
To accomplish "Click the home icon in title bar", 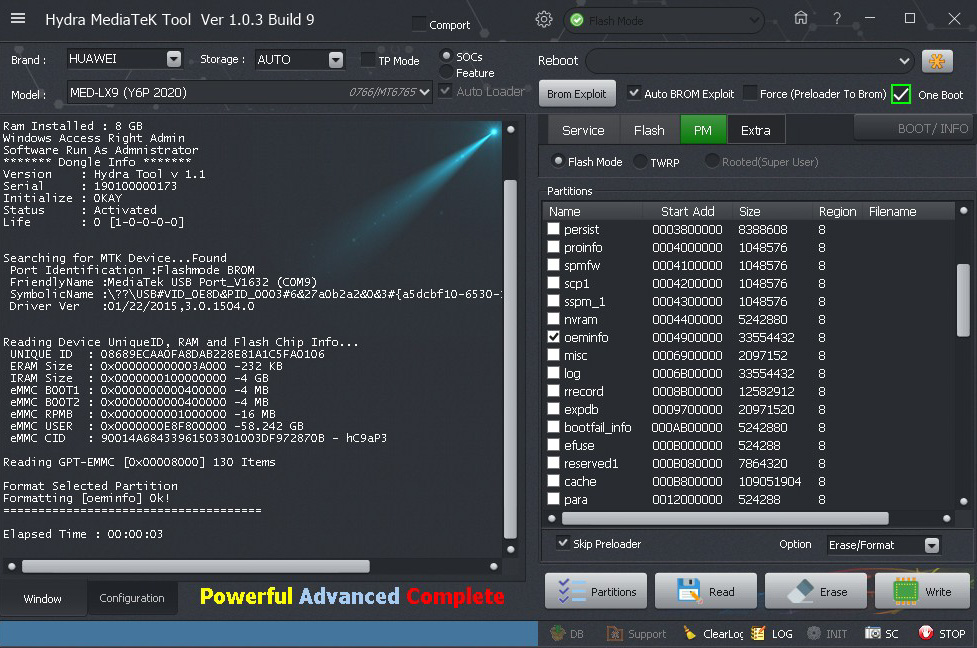I will point(800,18).
